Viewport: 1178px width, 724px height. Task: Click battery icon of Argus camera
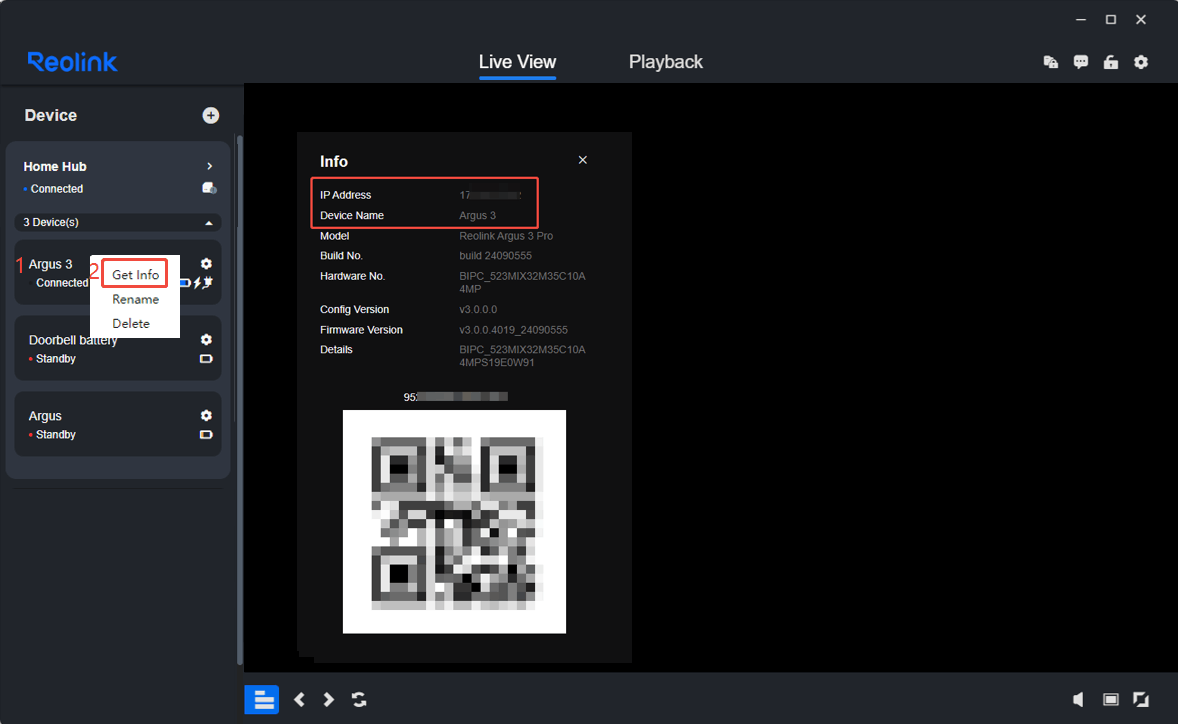[x=206, y=435]
